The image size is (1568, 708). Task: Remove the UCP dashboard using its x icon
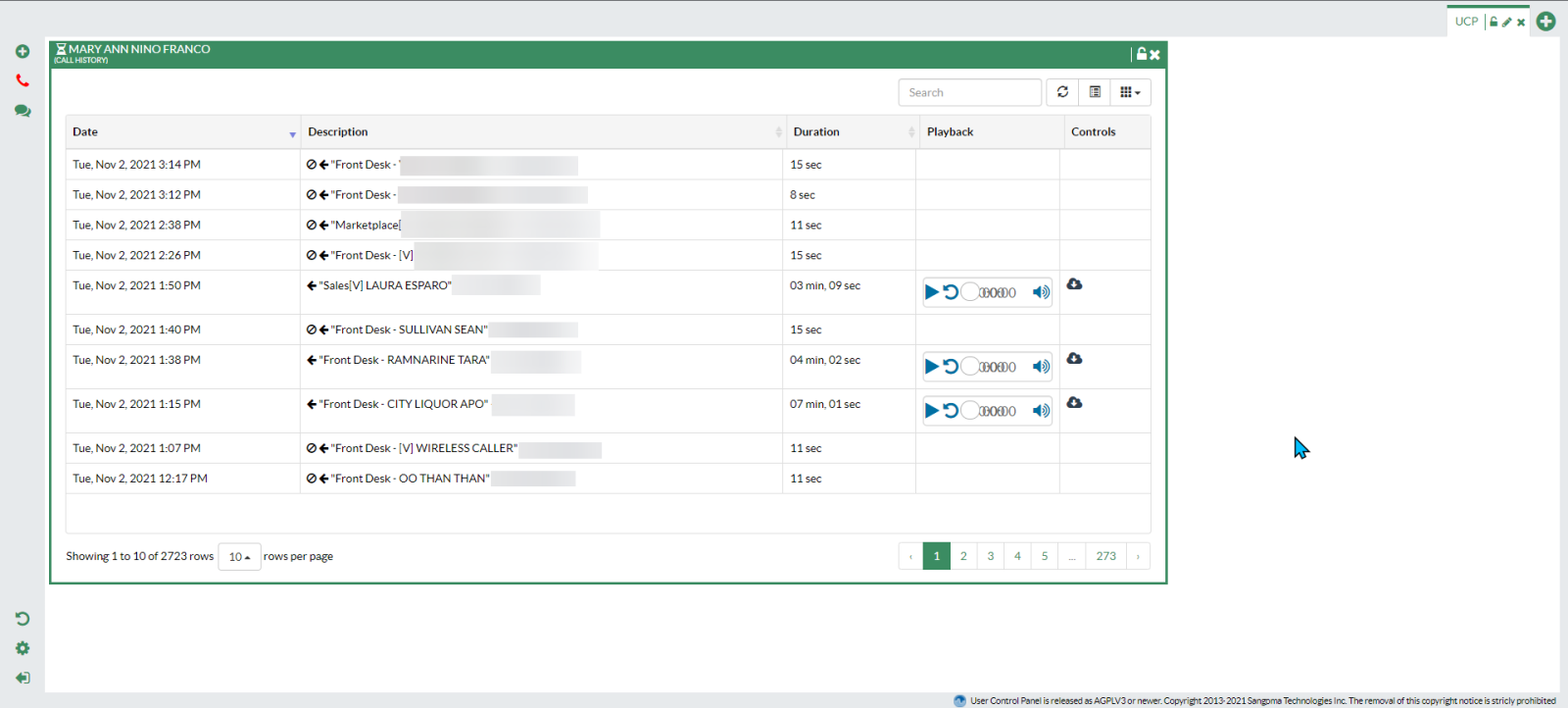[1521, 22]
